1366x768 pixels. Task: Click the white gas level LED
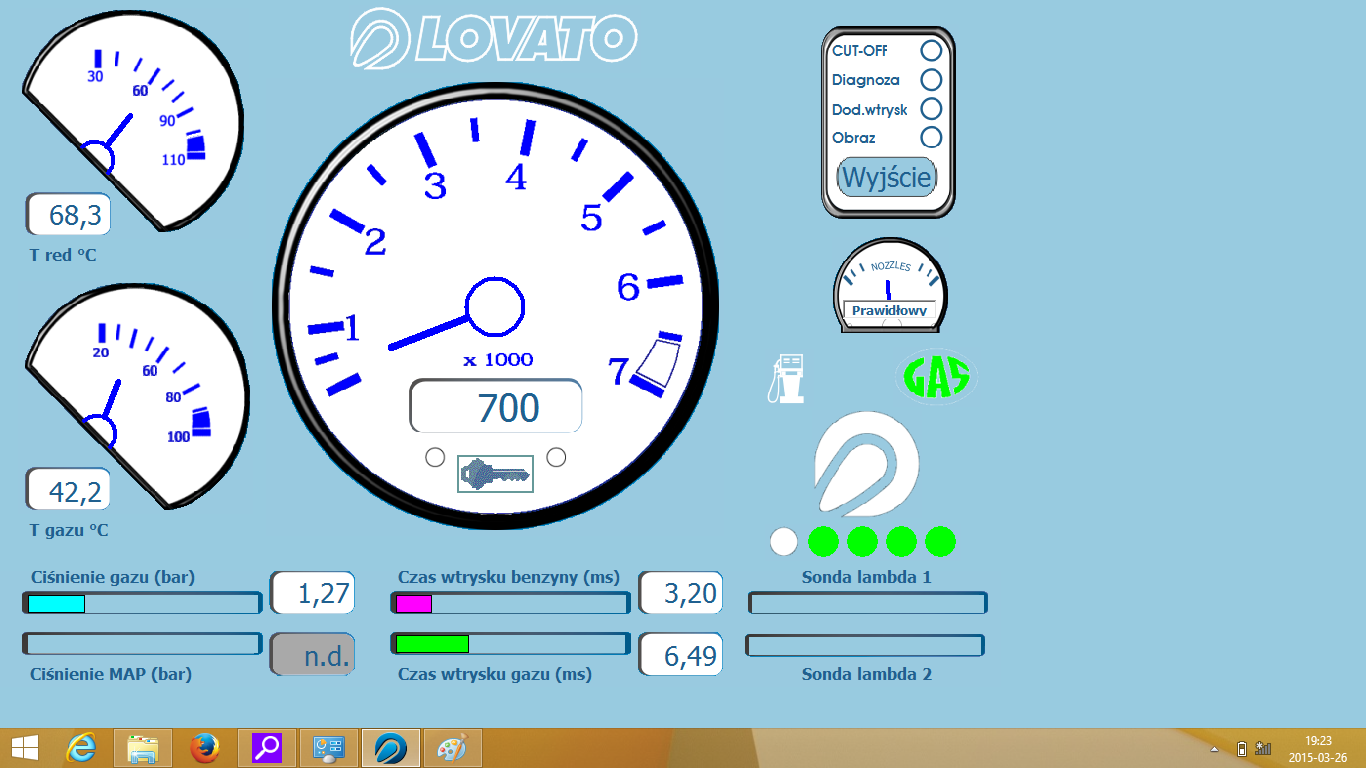pos(784,541)
